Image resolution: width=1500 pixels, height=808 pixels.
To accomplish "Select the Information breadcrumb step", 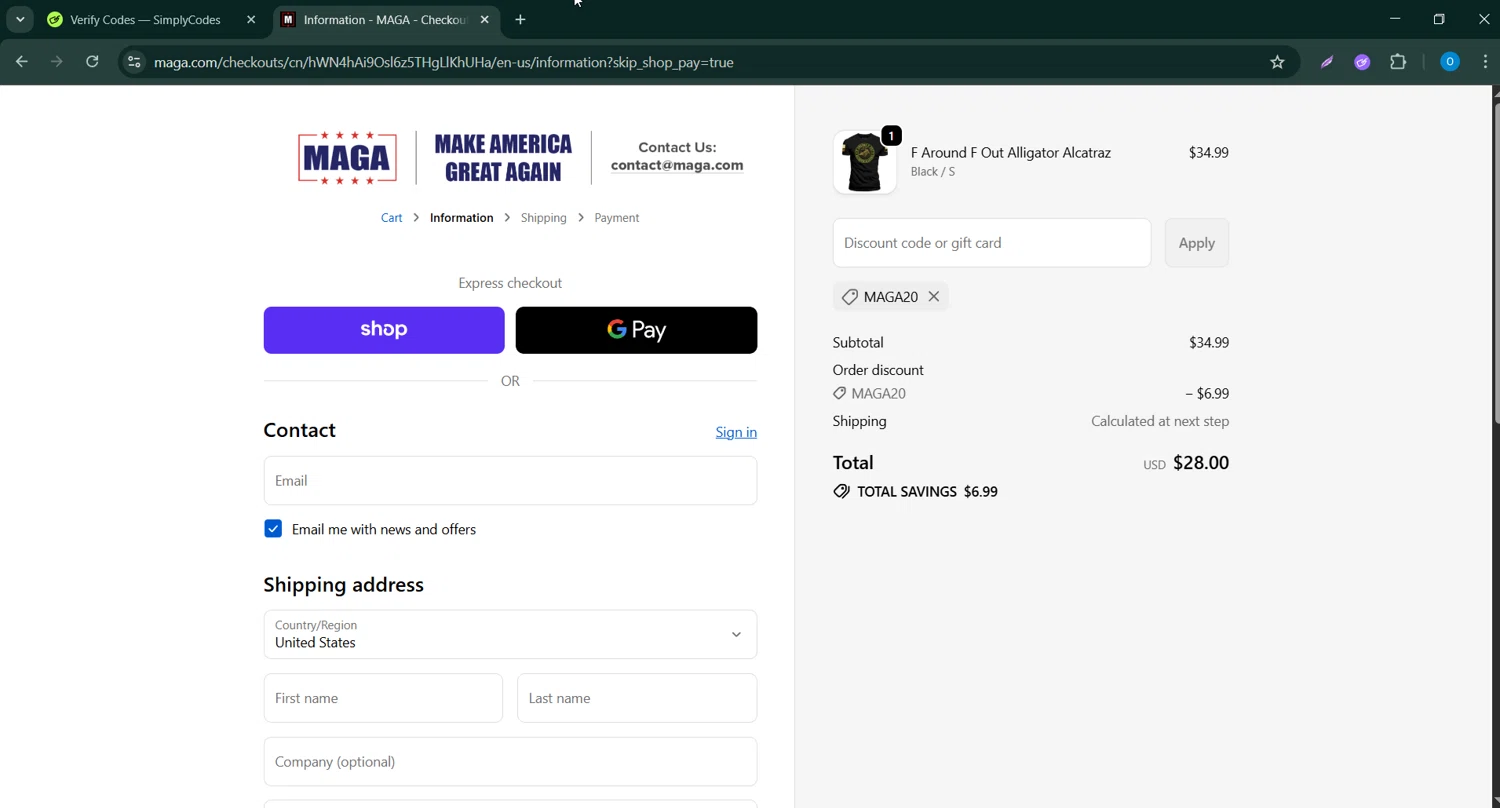I will (461, 217).
